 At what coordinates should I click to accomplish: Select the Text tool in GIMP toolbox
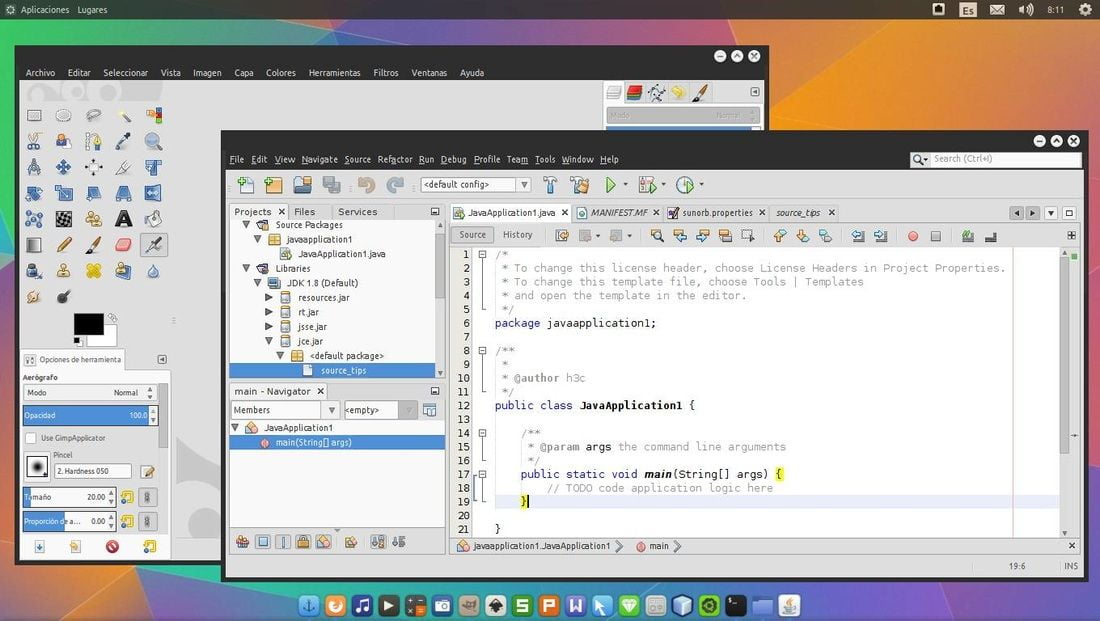[x=123, y=218]
